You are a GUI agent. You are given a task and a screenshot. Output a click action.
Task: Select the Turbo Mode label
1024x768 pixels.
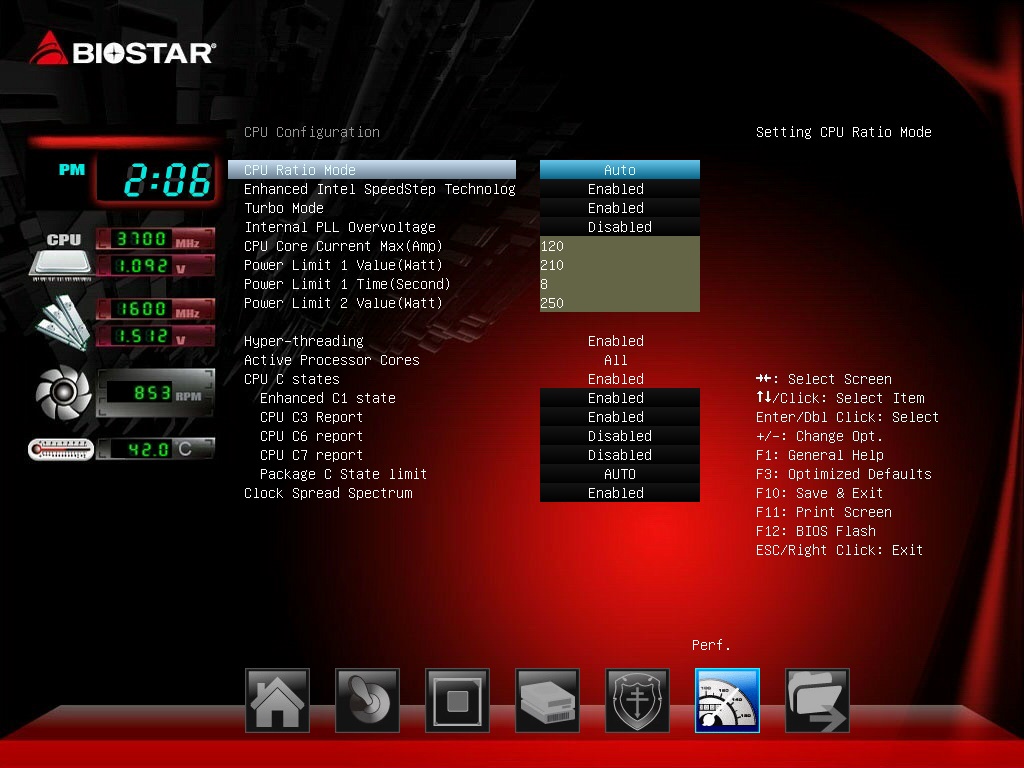[284, 208]
